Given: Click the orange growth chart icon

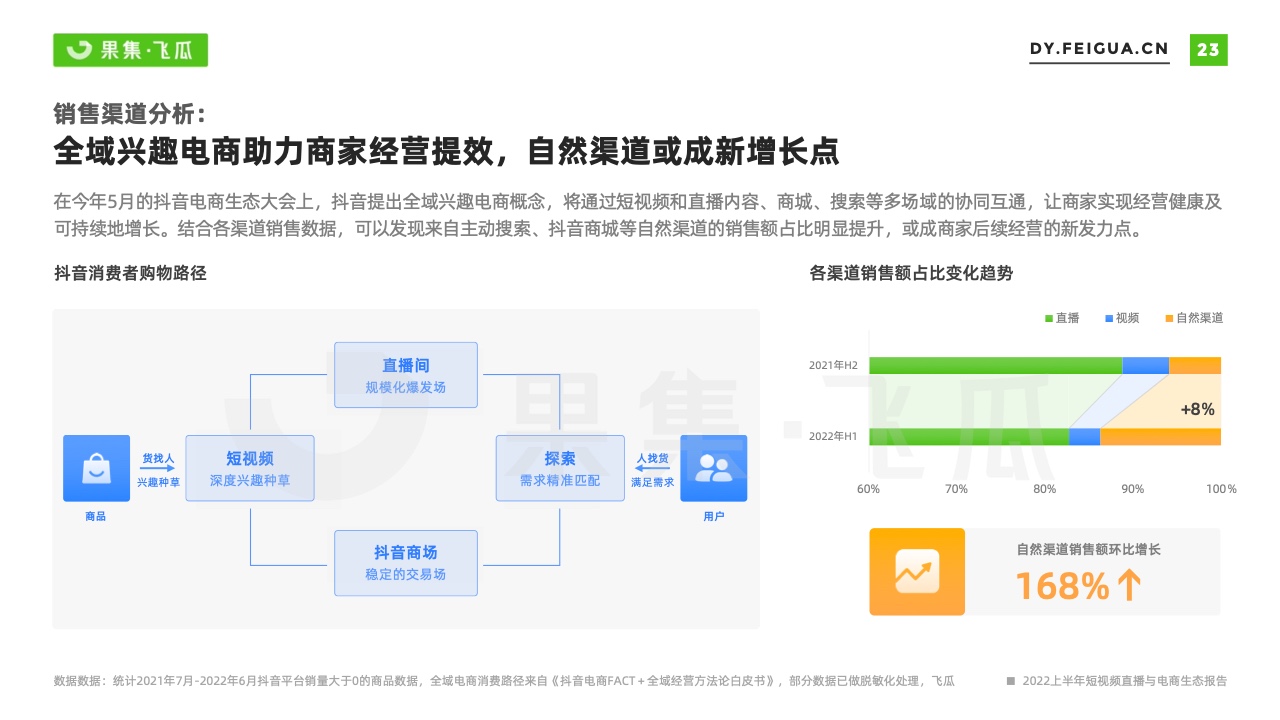Looking at the screenshot, I should coord(917,571).
